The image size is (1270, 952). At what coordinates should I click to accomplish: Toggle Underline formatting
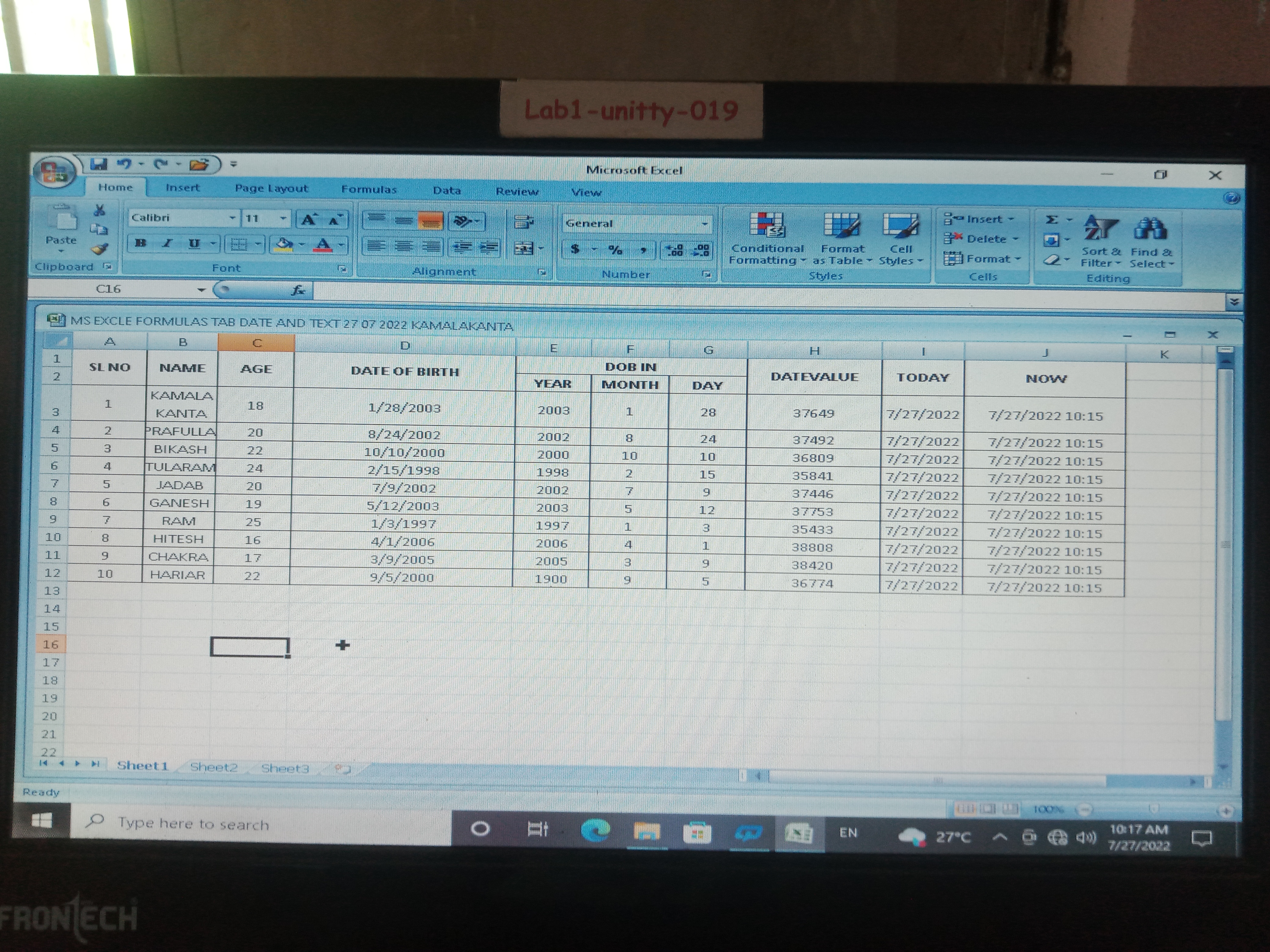[194, 243]
